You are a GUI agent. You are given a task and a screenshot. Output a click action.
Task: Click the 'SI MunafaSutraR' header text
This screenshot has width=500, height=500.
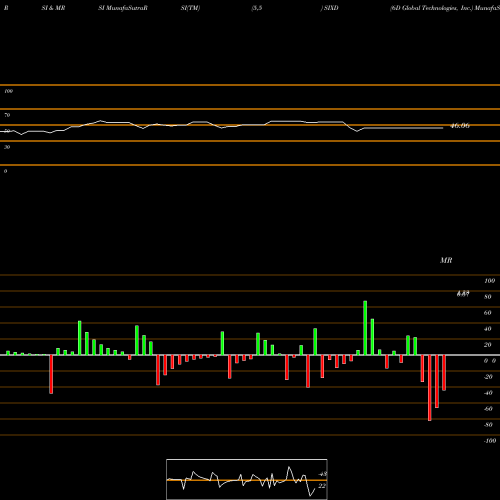pos(123,8)
